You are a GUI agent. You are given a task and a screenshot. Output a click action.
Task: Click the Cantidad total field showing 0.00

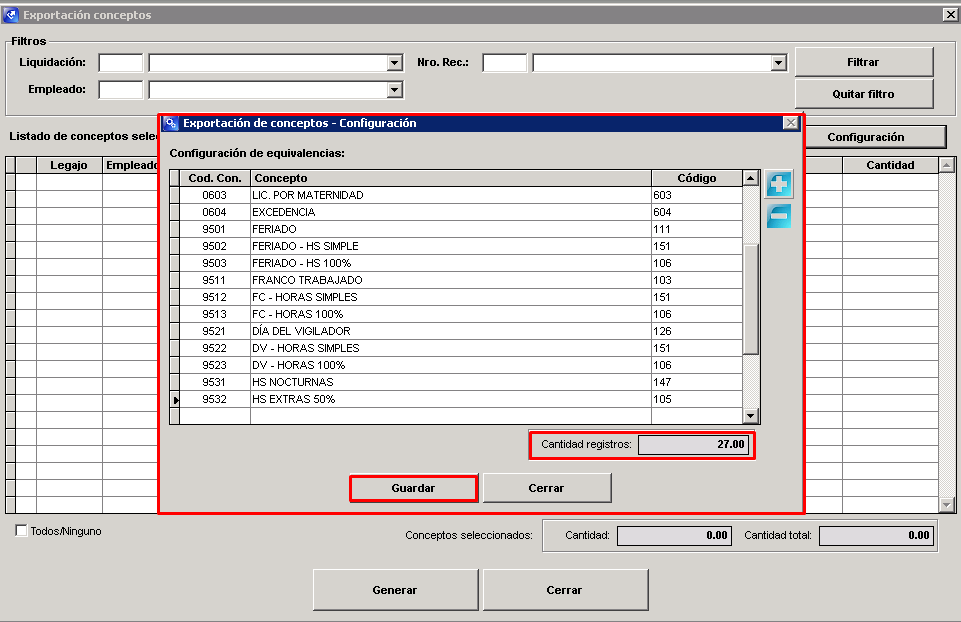click(x=876, y=536)
